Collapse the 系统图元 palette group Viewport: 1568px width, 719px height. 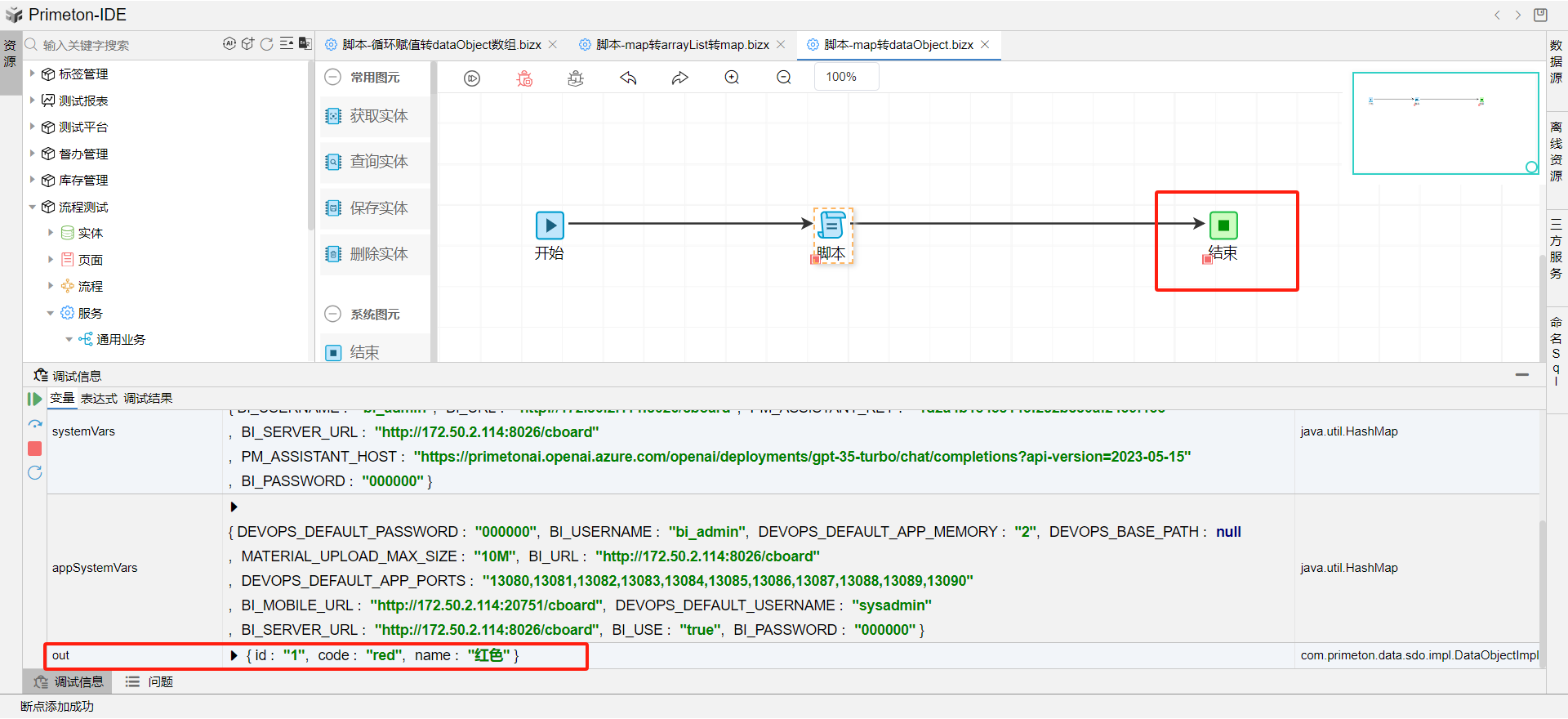click(x=333, y=314)
